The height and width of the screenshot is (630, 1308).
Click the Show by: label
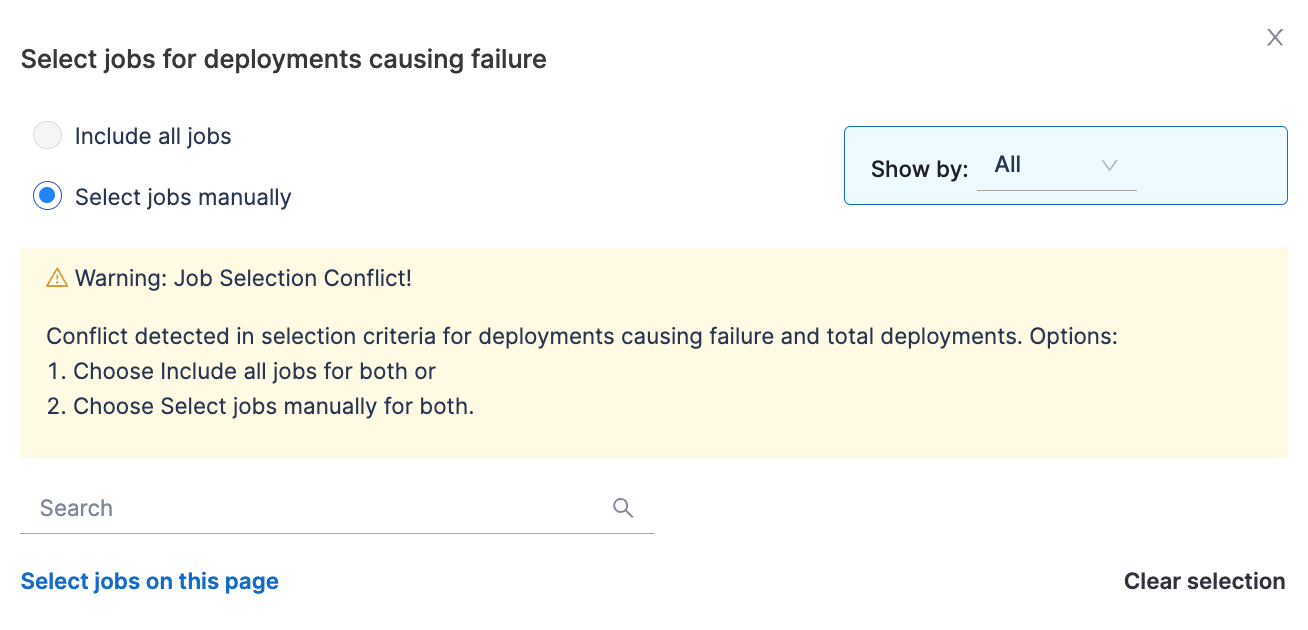point(919,169)
